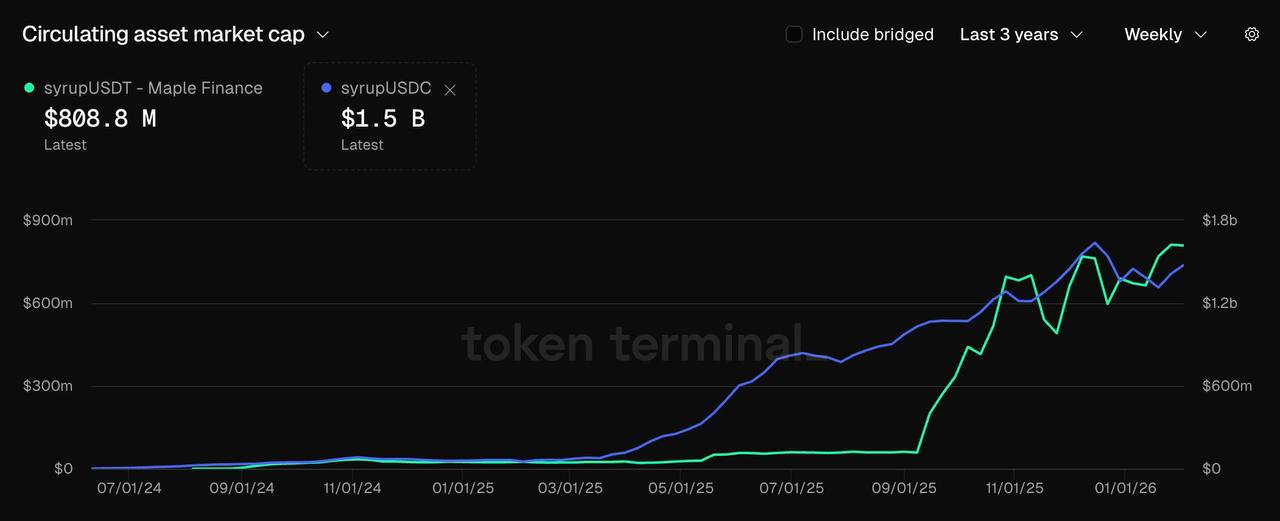Select the syrupUSDT - Maple Finance legend label
Viewport: 1280px width, 521px height.
pyautogui.click(x=153, y=88)
